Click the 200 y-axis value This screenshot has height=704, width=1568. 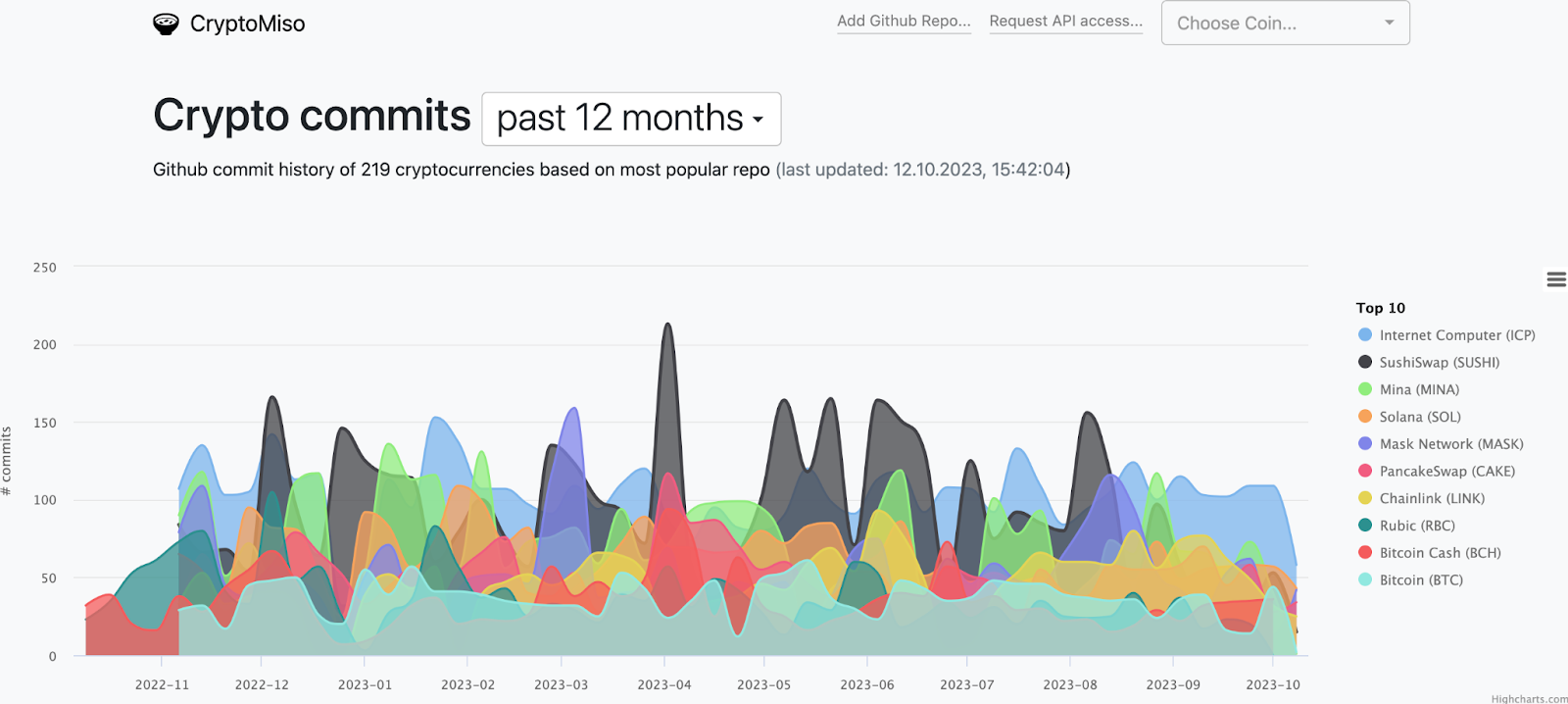(44, 344)
